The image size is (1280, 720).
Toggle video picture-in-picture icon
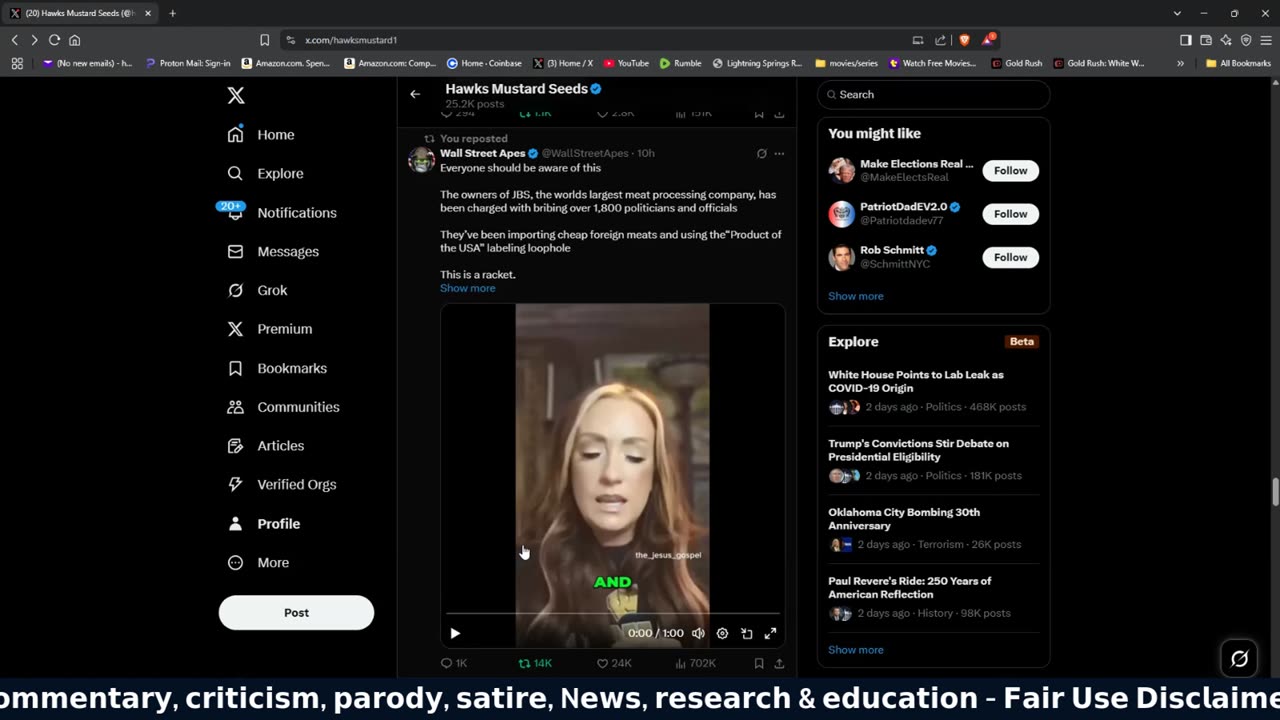pyautogui.click(x=746, y=633)
